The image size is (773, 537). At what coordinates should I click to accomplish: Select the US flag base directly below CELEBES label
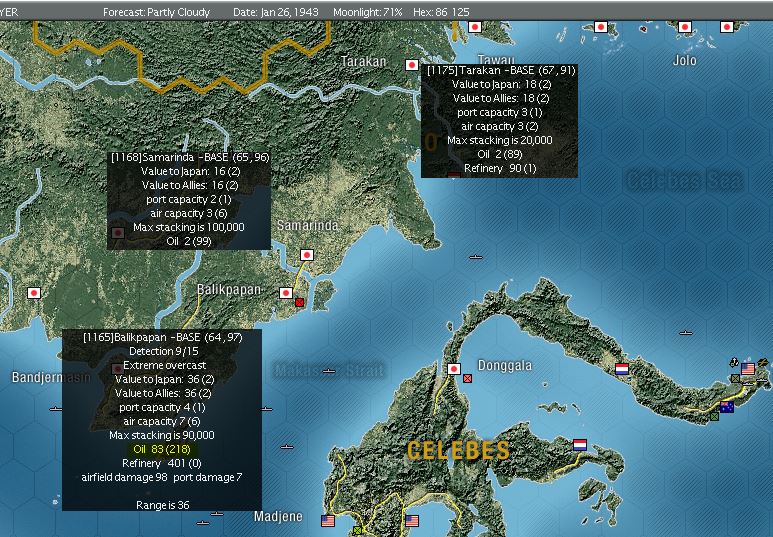412,521
